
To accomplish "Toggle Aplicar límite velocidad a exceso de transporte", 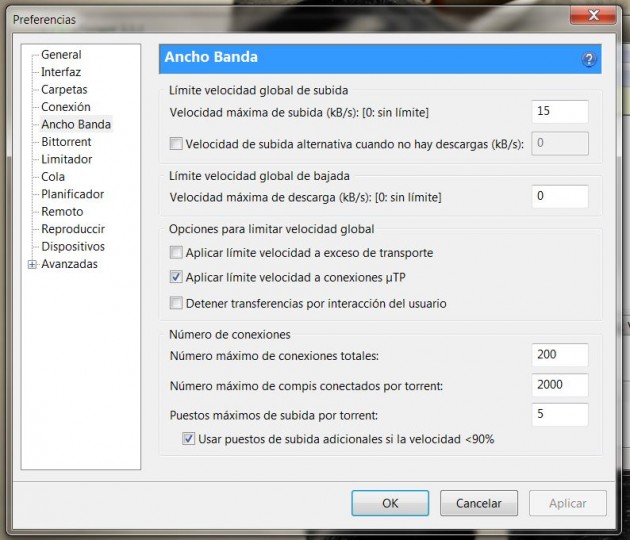I will (177, 253).
